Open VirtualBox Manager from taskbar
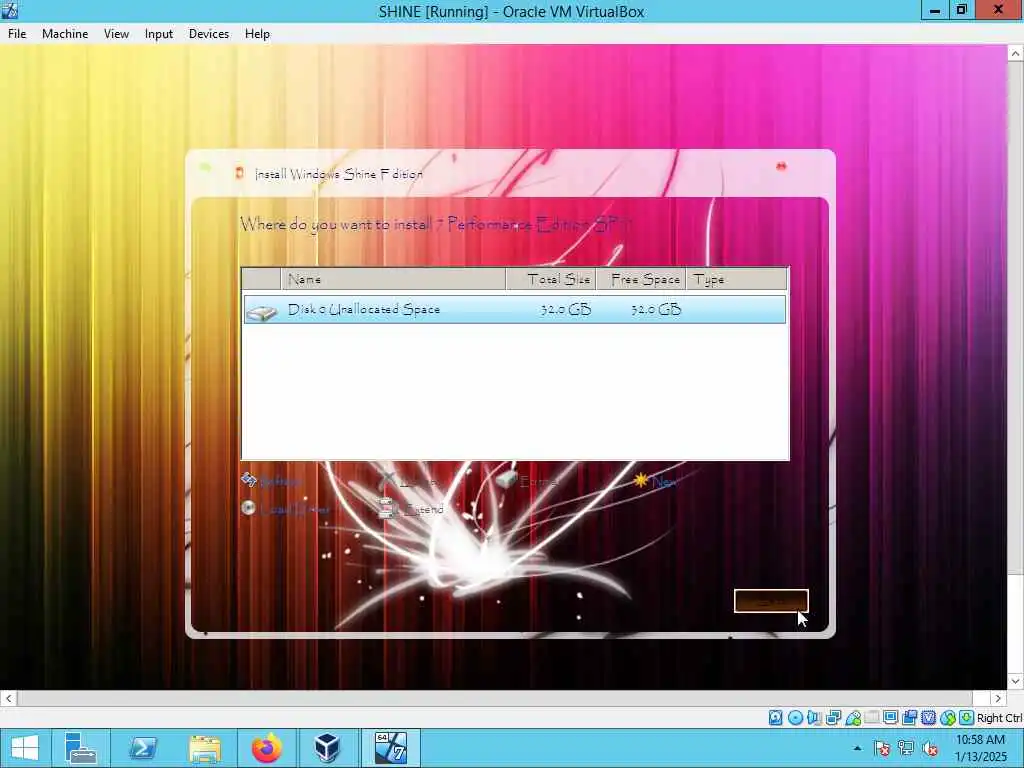Screen dimensions: 1024x768 (328, 748)
